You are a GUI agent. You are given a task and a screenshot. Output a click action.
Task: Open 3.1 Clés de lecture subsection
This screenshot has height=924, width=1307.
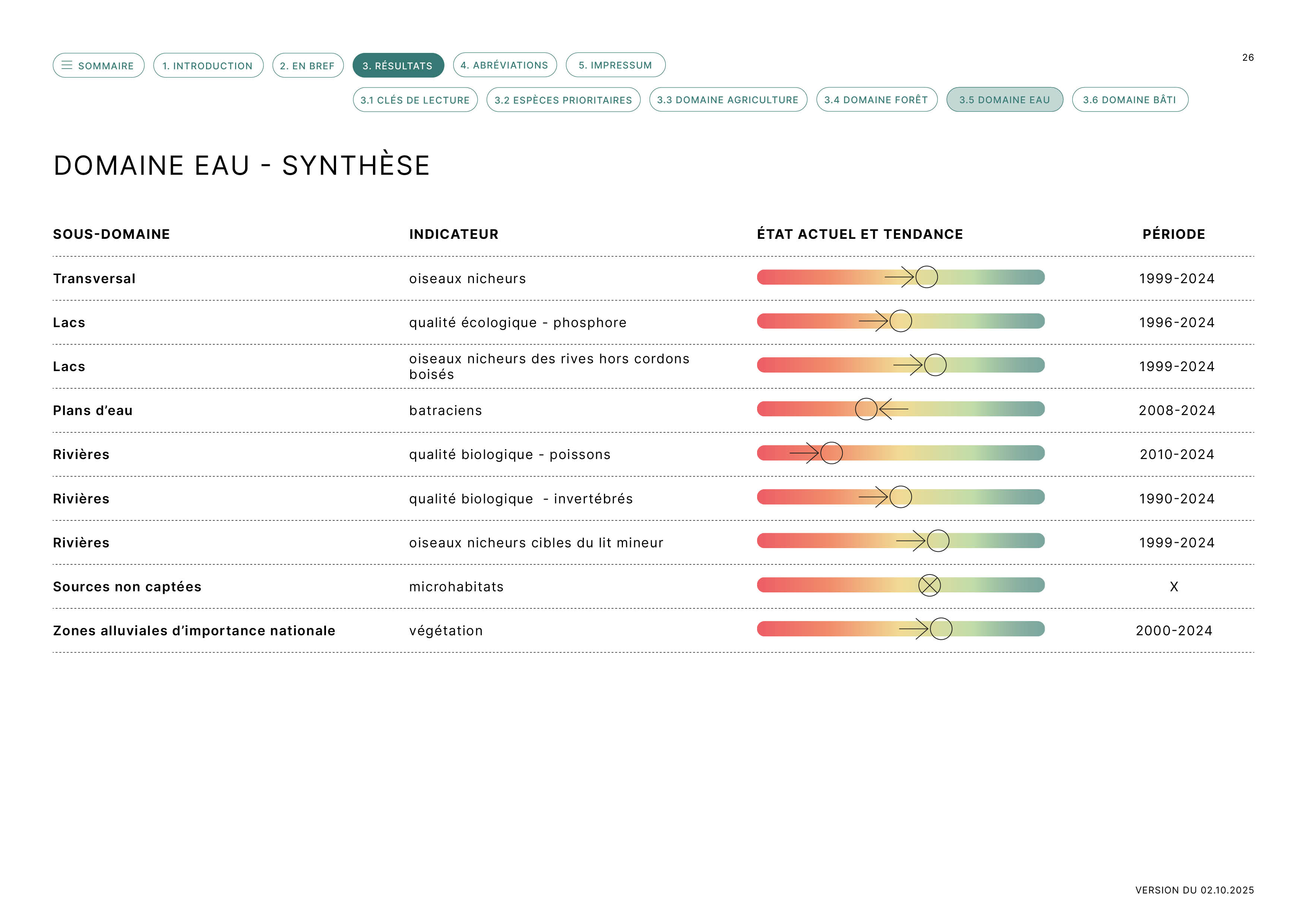[415, 99]
